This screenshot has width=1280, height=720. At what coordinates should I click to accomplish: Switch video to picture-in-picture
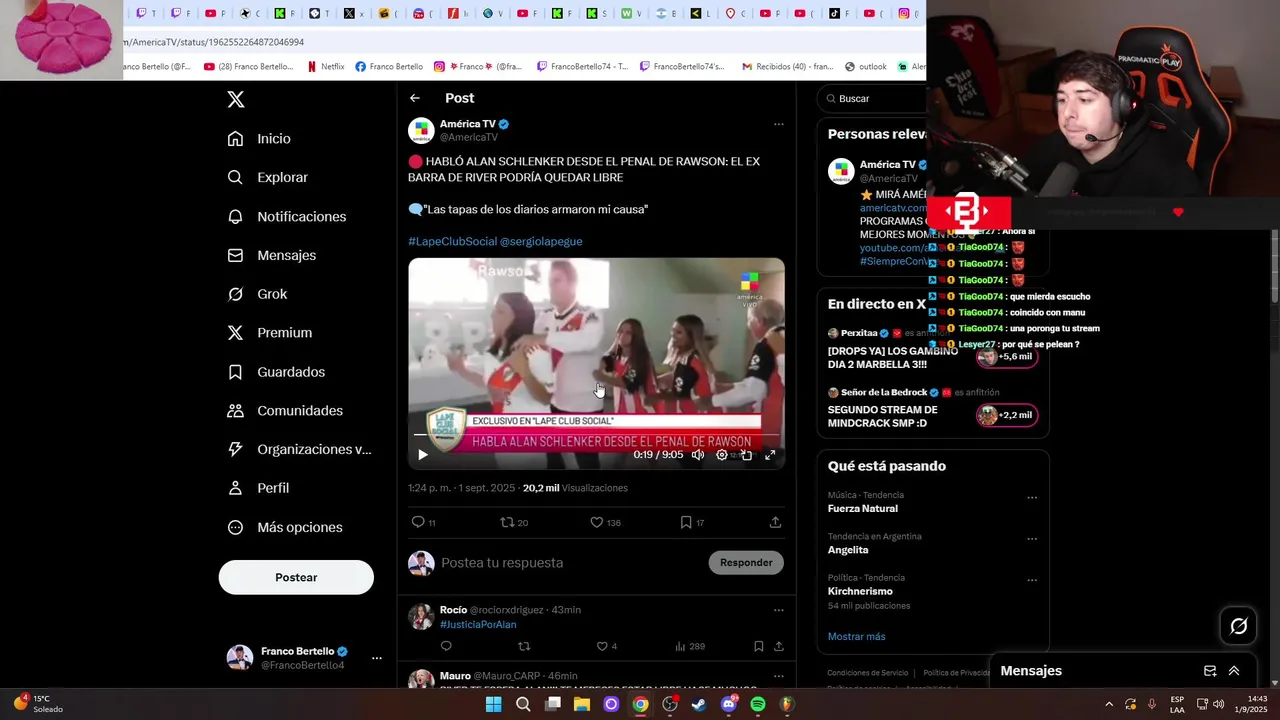(x=746, y=455)
